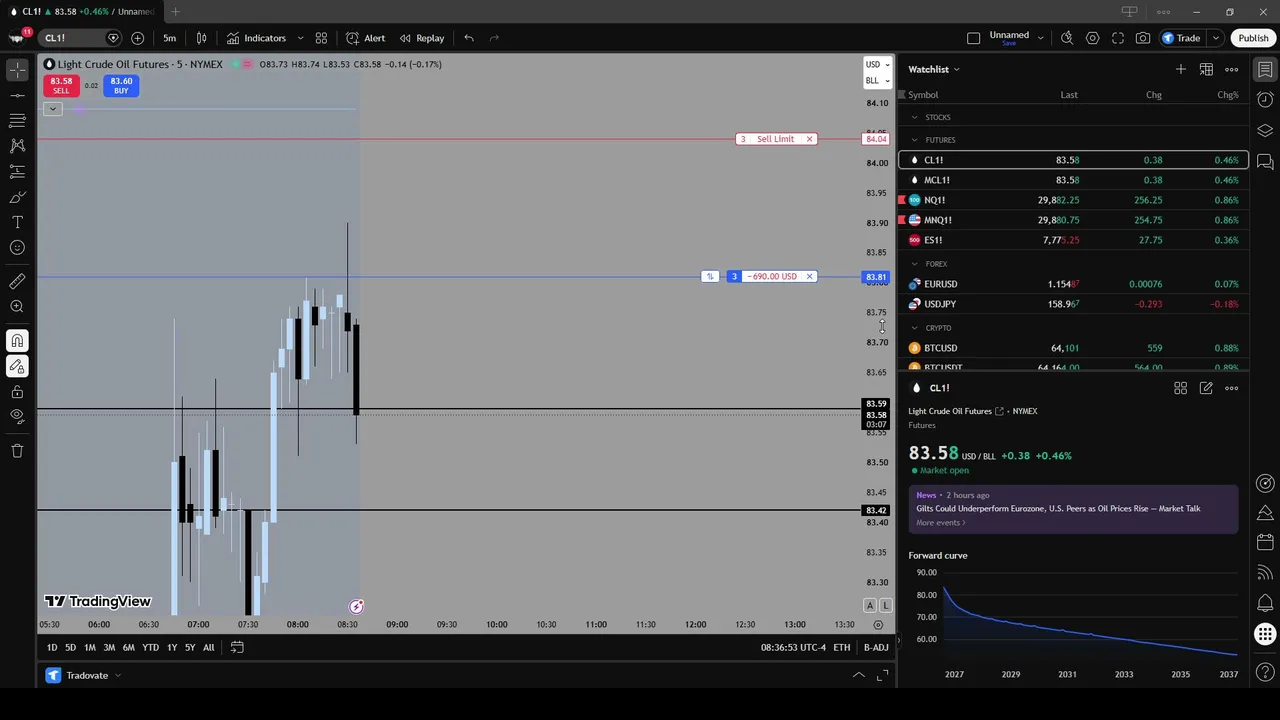1280x720 pixels.
Task: Switch to the 5D date range
Action: pos(70,648)
